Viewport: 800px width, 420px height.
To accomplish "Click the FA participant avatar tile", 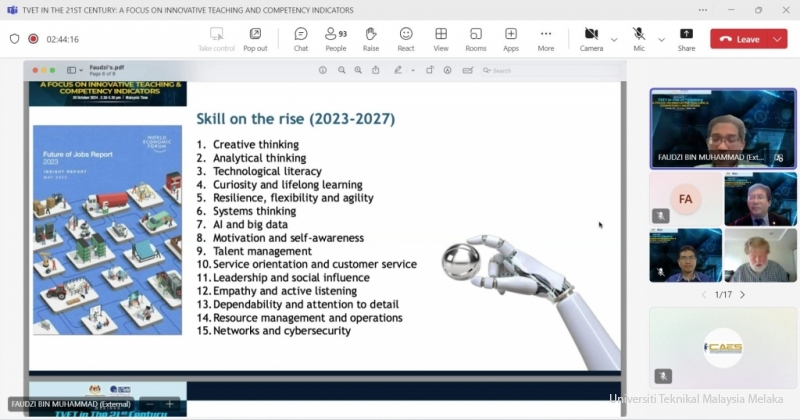I will (685, 199).
